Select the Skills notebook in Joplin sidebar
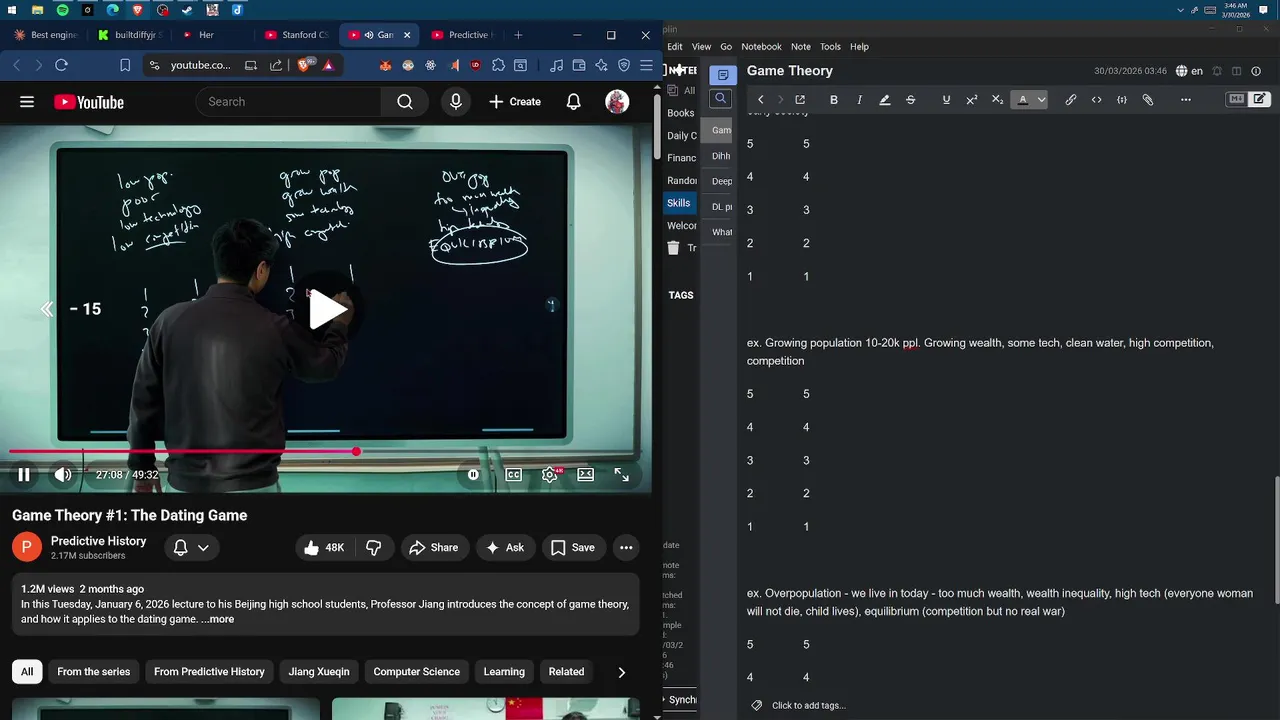Image resolution: width=1280 pixels, height=720 pixels. pyautogui.click(x=680, y=203)
